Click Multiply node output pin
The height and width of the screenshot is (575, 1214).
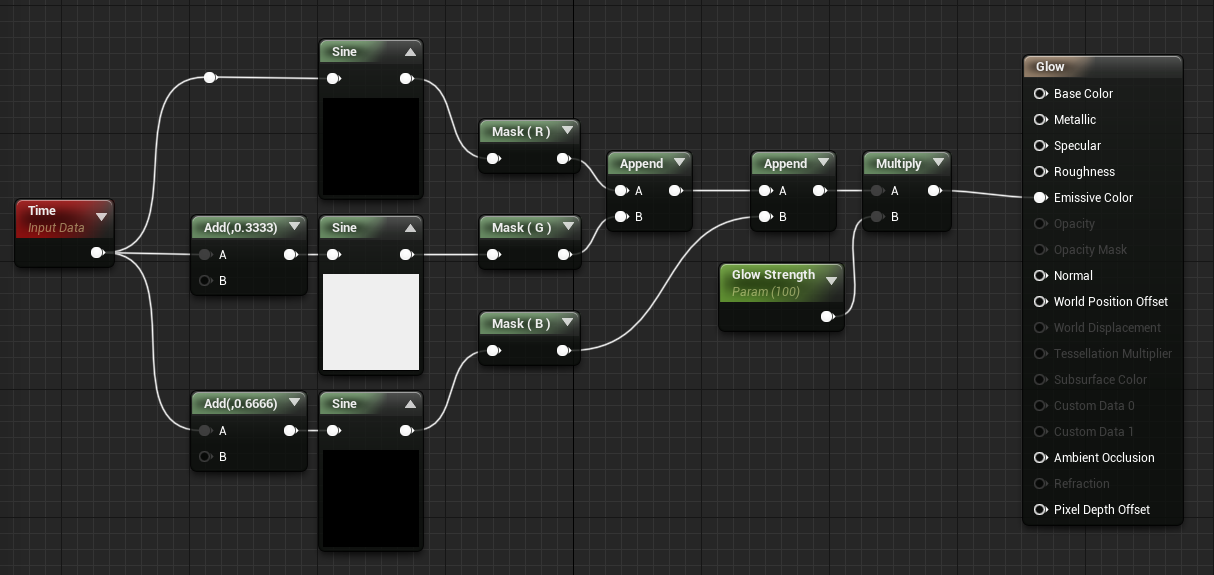click(x=934, y=190)
